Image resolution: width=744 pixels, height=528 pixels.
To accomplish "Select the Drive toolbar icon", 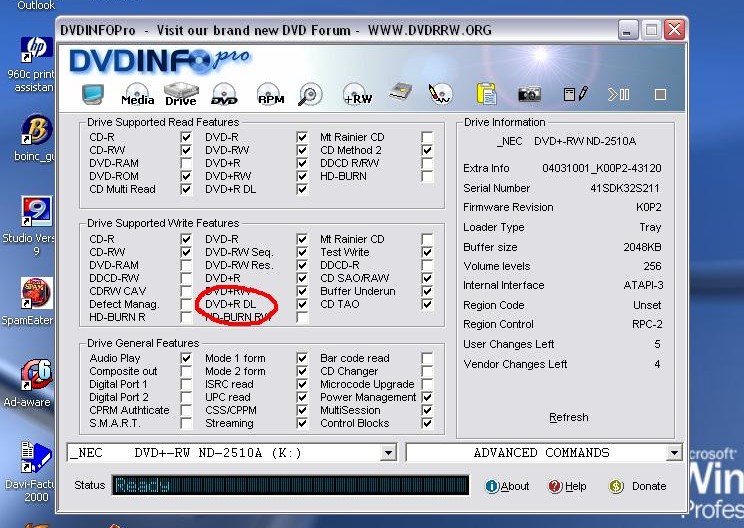I will tap(181, 94).
